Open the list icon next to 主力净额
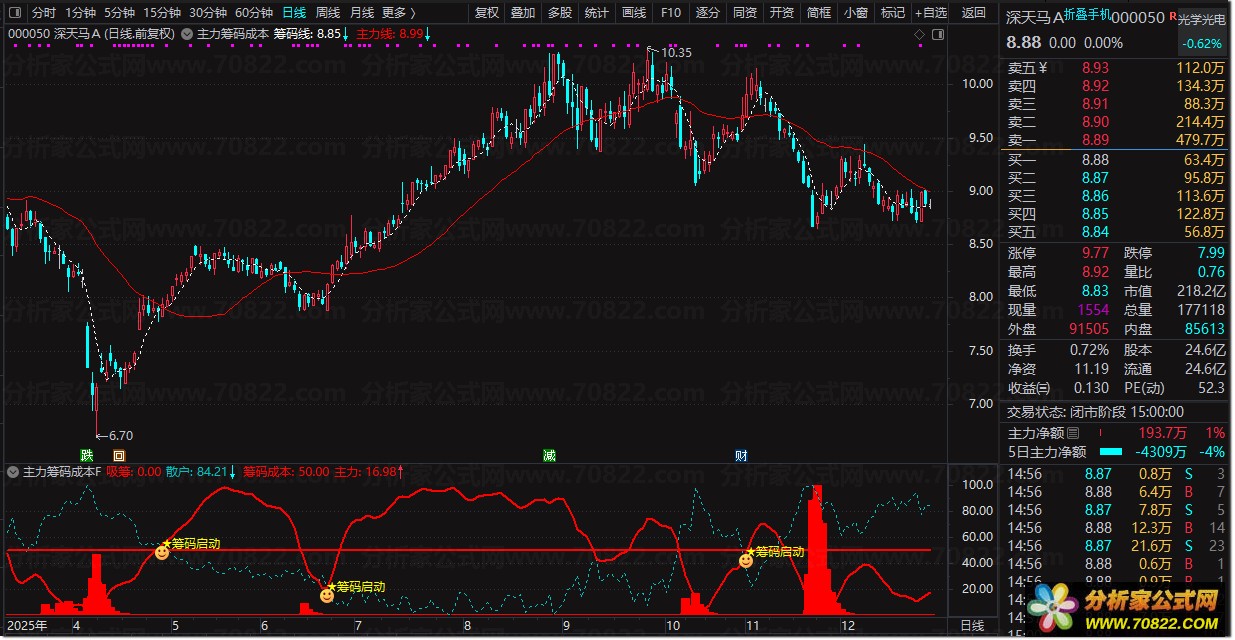 [x=1073, y=433]
